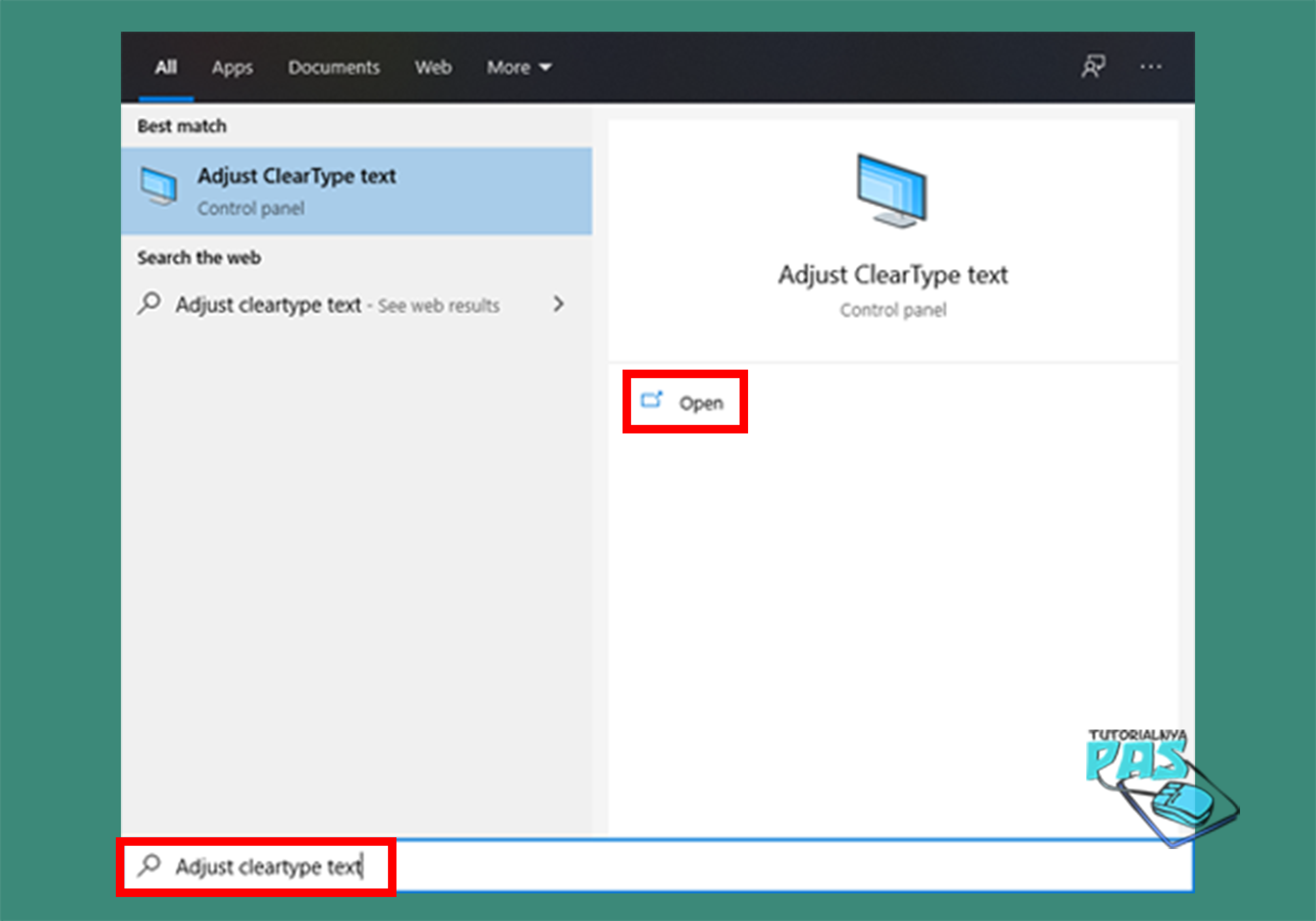Click the Open window icon
The height and width of the screenshot is (921, 1316).
(652, 400)
